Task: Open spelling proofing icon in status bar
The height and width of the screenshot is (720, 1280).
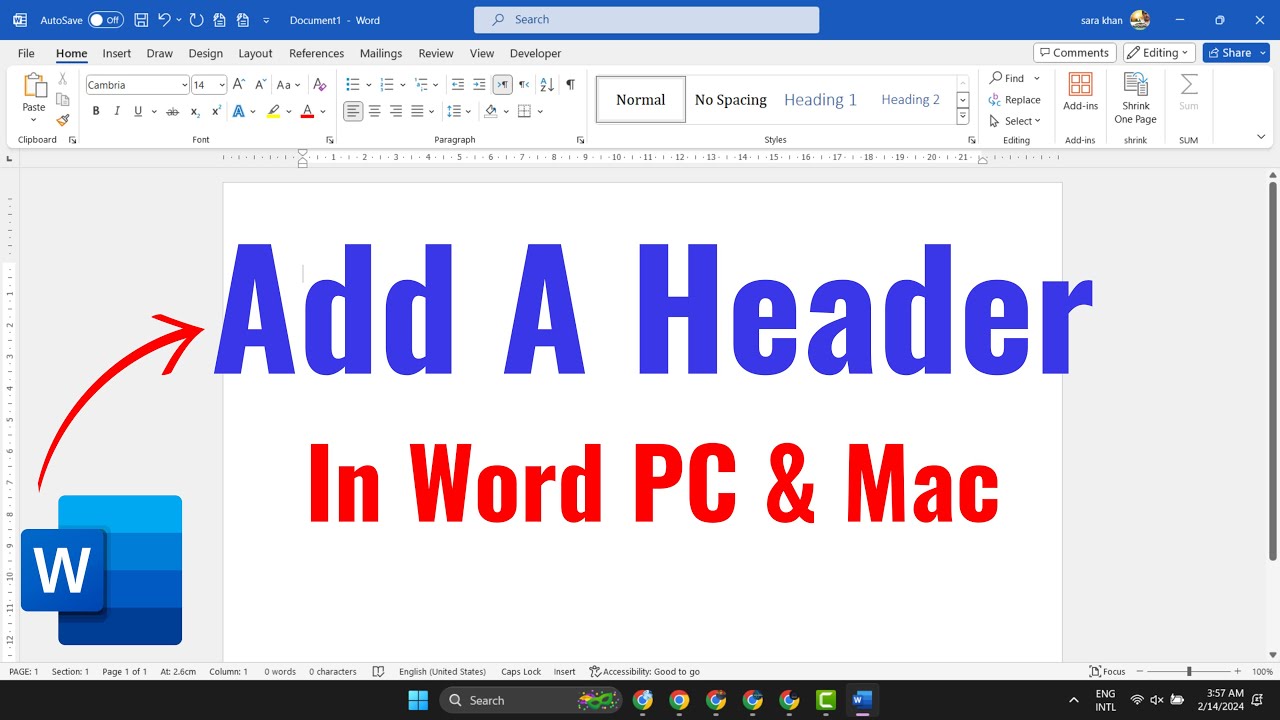Action: pos(378,672)
